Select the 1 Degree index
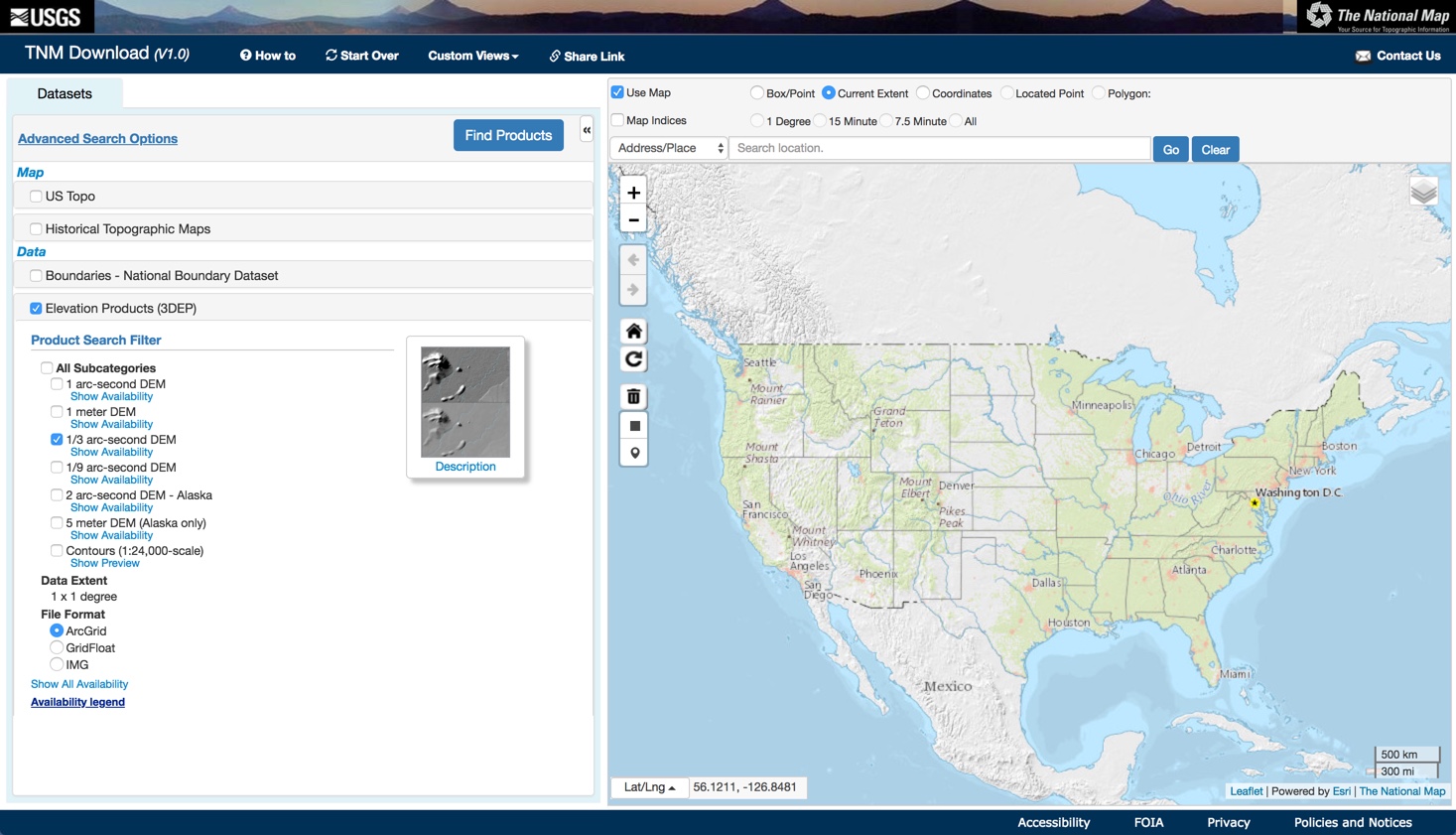The image size is (1456, 835). click(757, 121)
